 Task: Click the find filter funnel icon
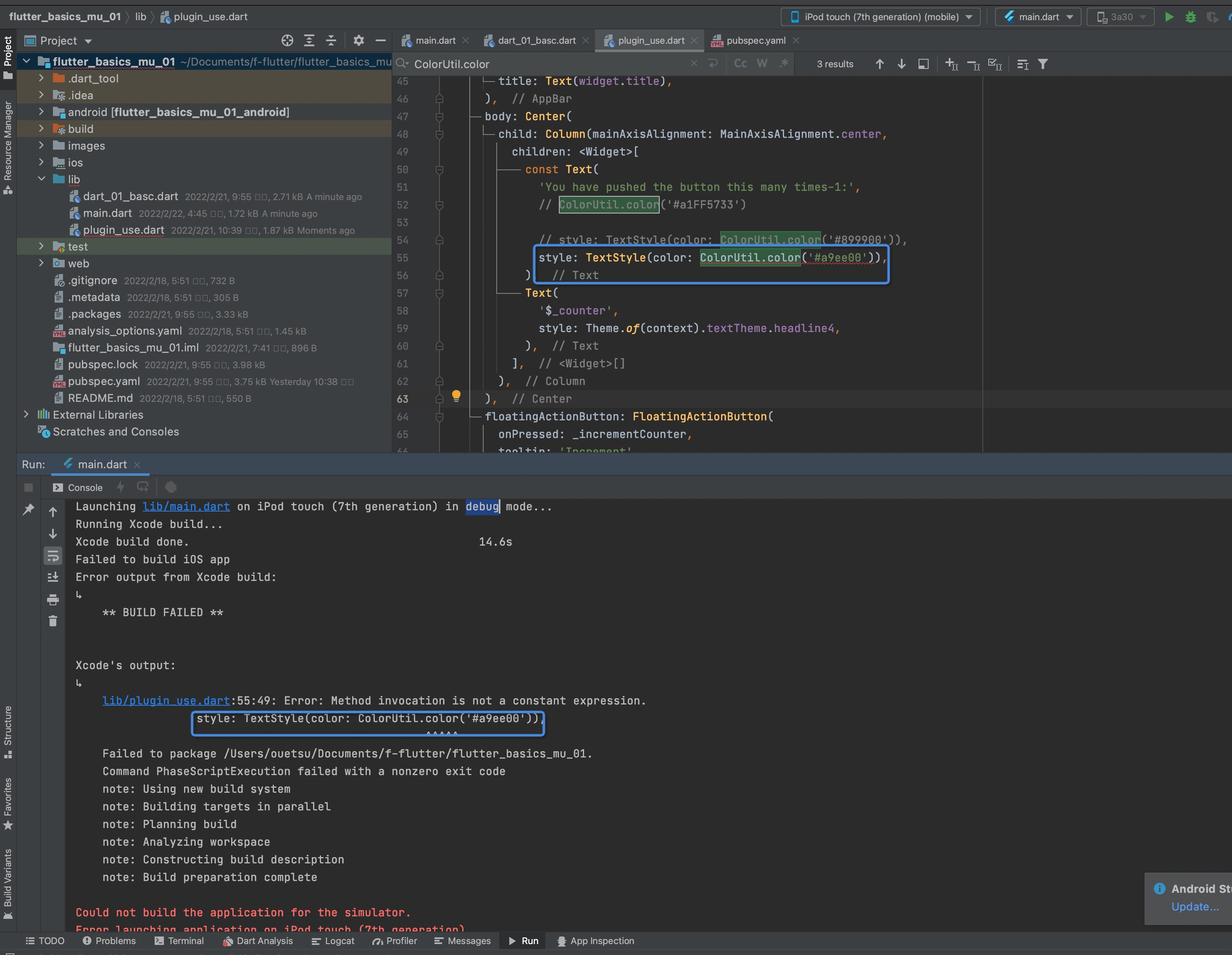tap(1043, 64)
